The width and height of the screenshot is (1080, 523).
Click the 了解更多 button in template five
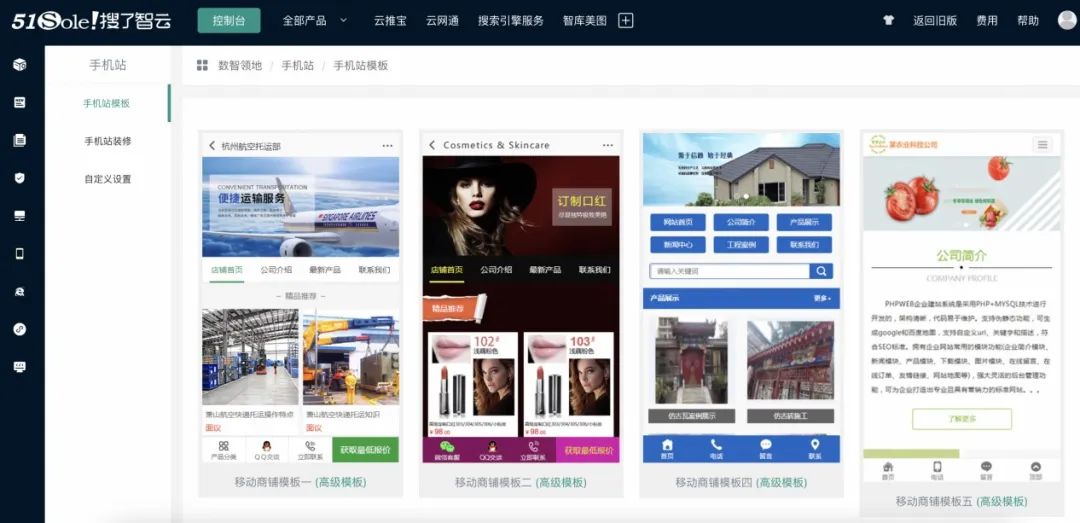[x=962, y=419]
